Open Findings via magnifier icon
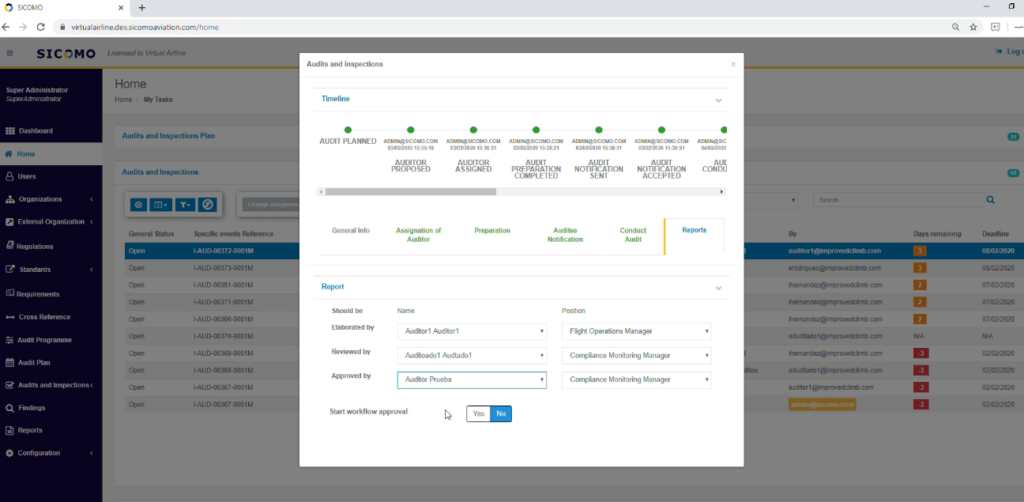This screenshot has width=1024, height=502. coord(10,408)
